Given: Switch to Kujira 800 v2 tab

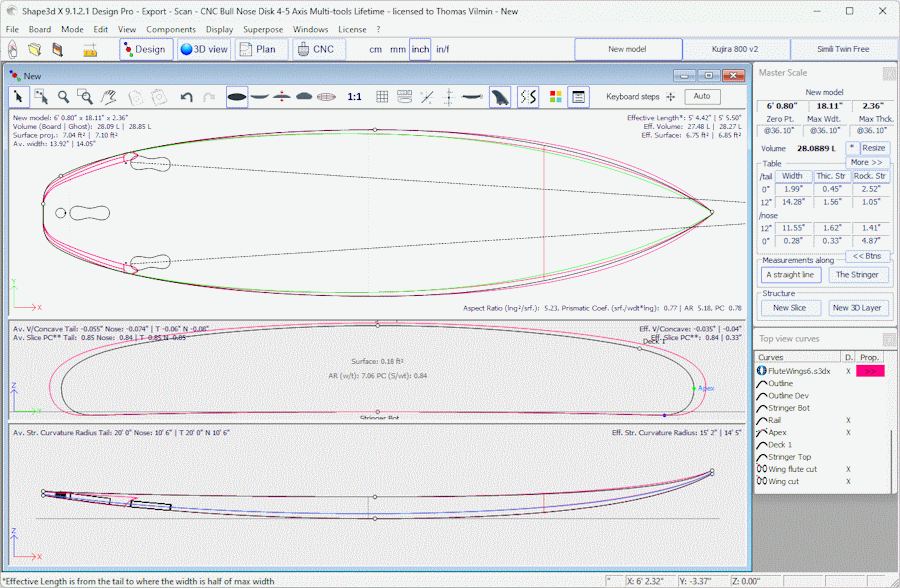Looking at the screenshot, I should (x=736, y=49).
